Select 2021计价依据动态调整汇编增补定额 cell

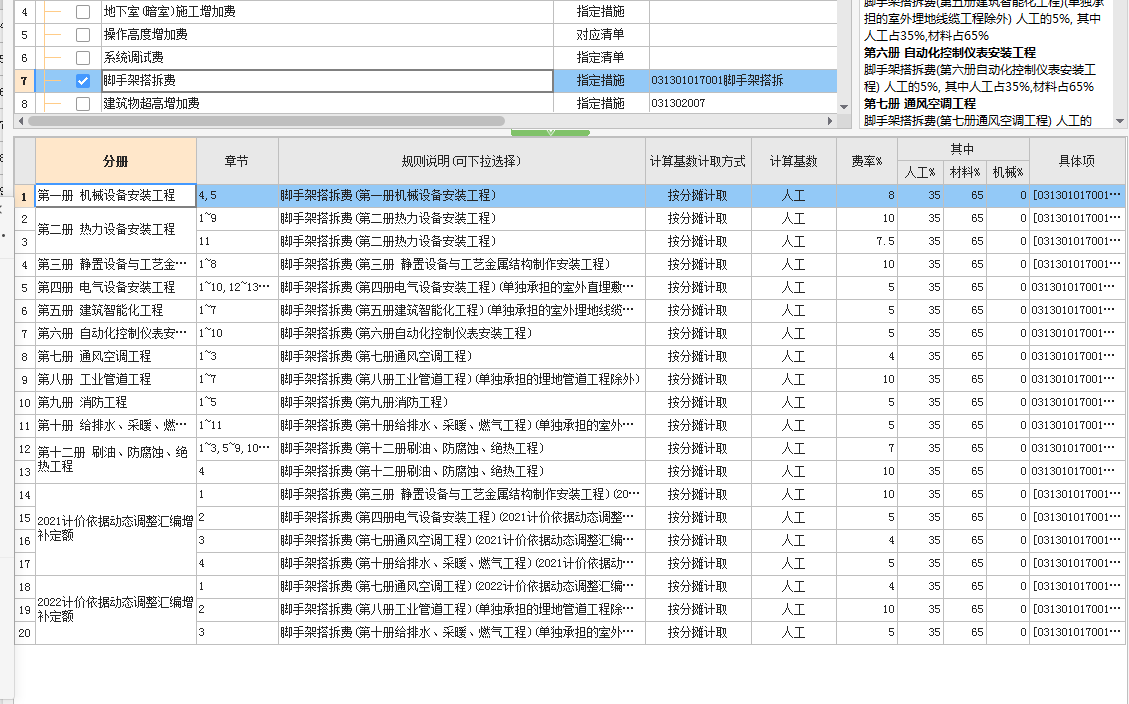pyautogui.click(x=115, y=529)
